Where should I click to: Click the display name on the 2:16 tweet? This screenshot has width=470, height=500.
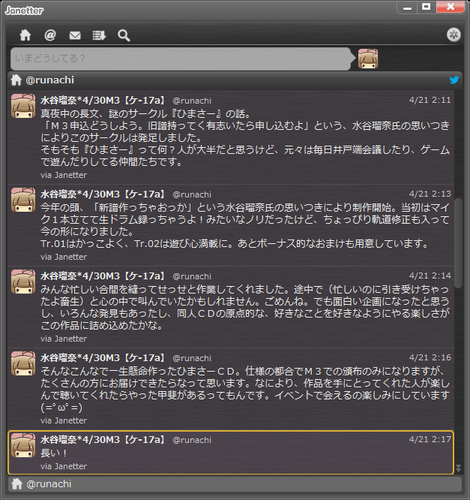click(103, 358)
